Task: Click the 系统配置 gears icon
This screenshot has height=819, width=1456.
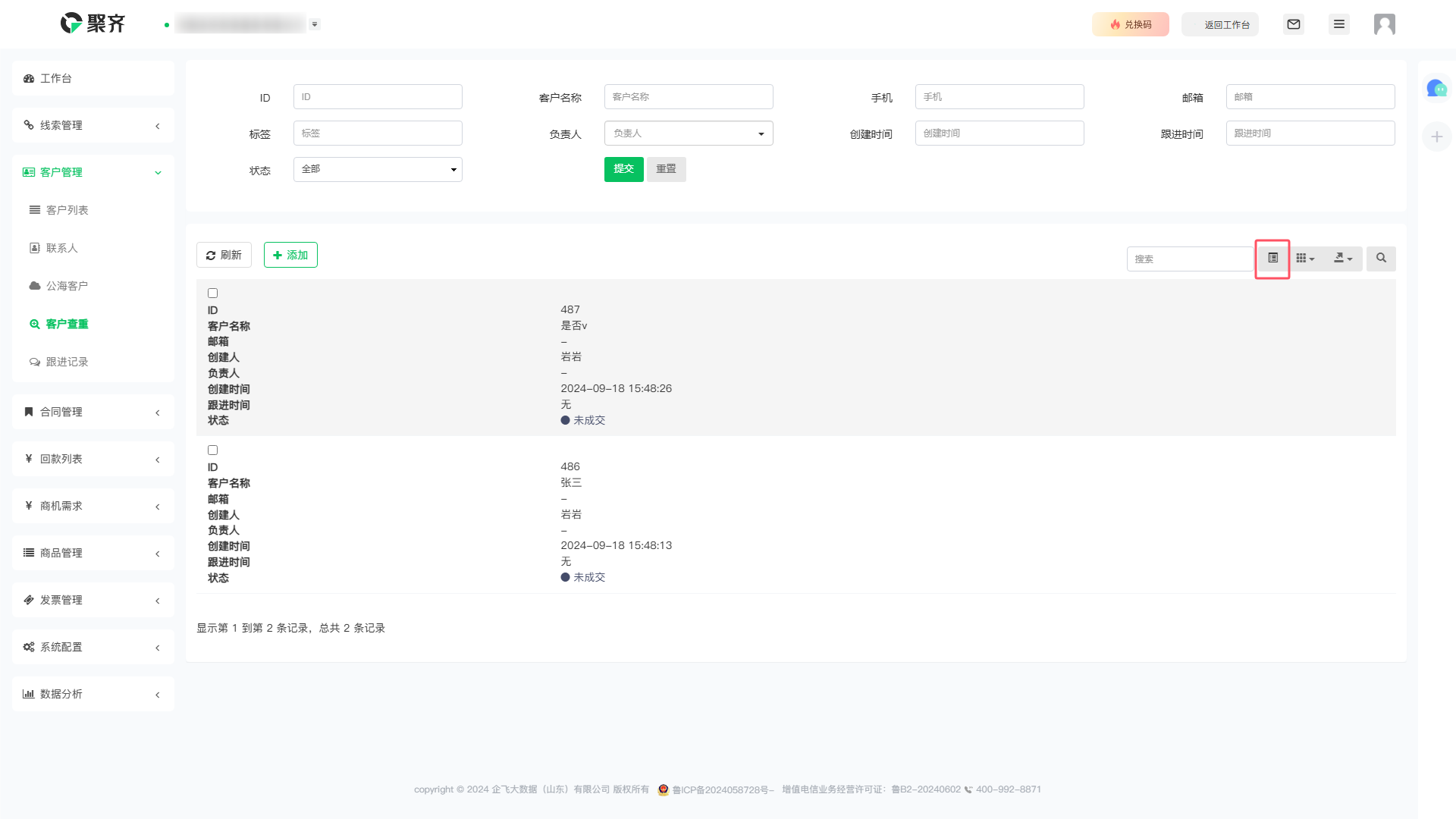Action: [x=29, y=647]
